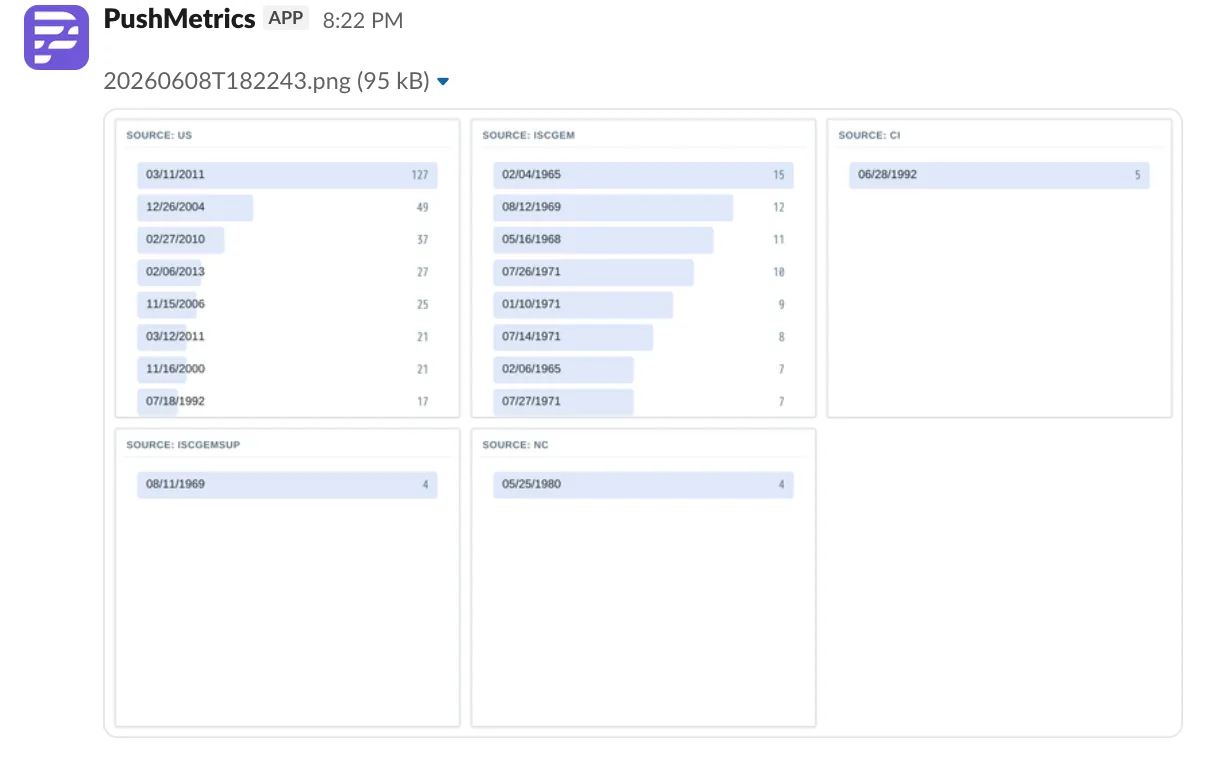Click the 07/26/1971 bar with count 10

[x=643, y=272]
